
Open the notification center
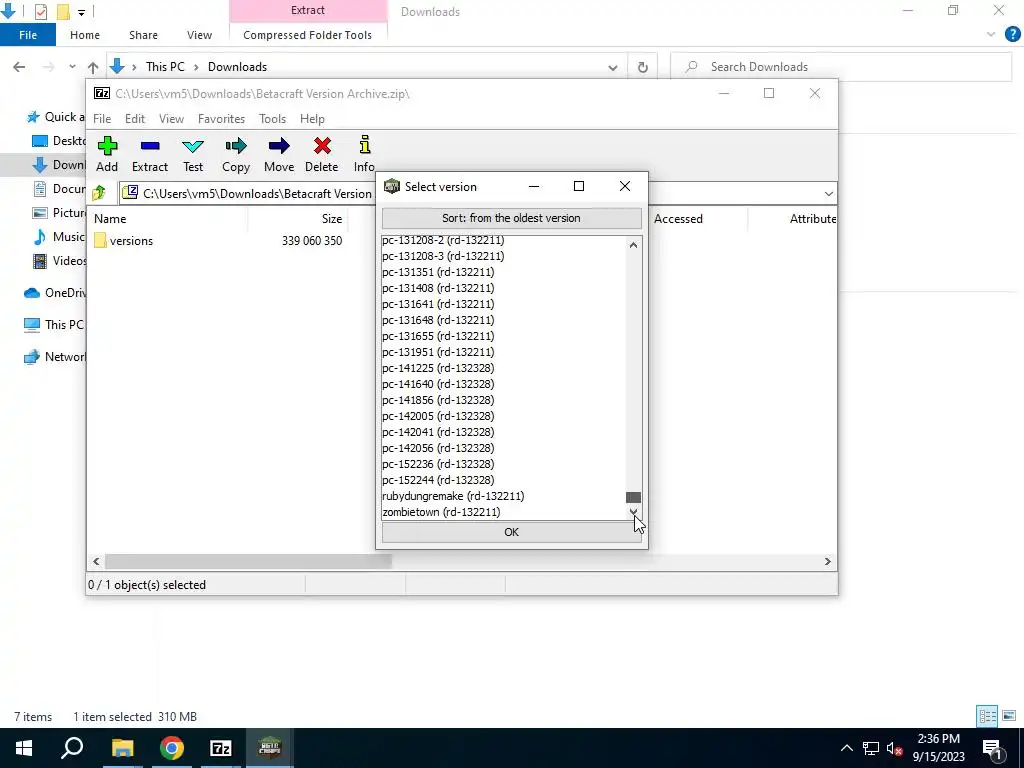click(993, 748)
